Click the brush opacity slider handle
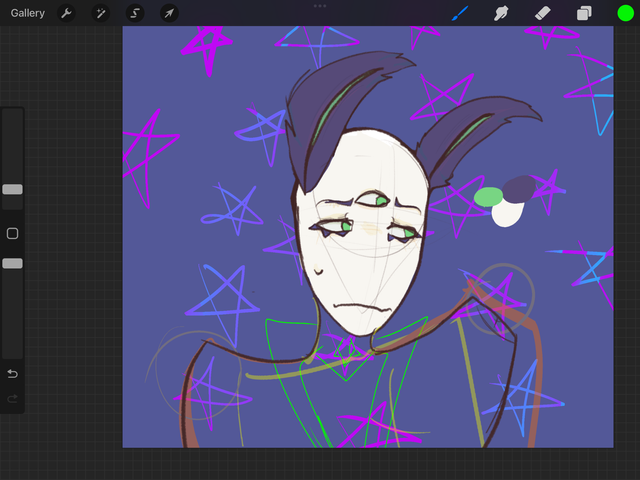This screenshot has width=640, height=480. click(12, 264)
